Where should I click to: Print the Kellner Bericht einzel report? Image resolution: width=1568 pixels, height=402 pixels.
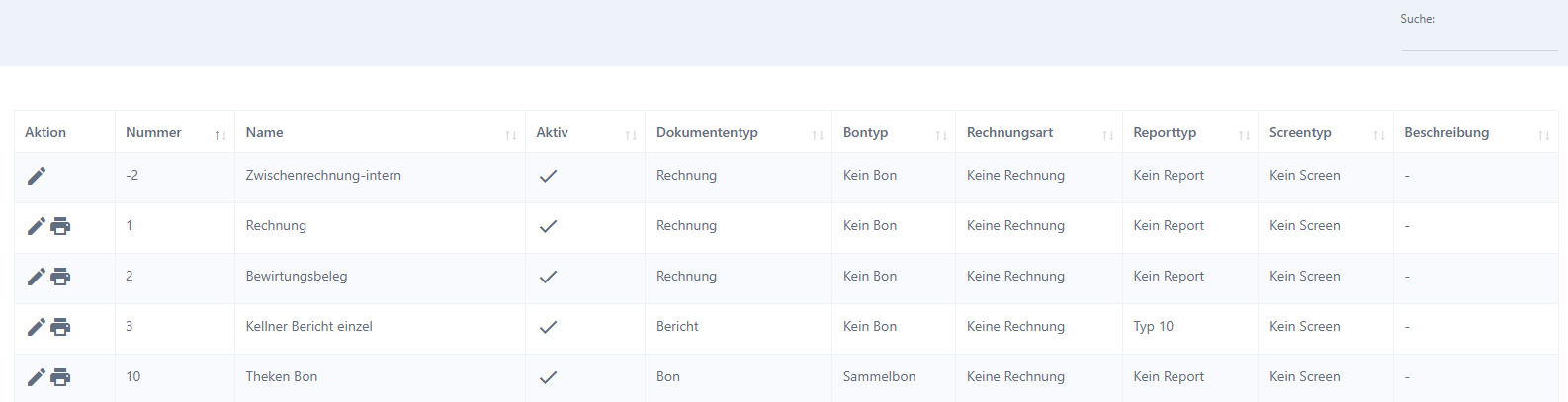click(60, 327)
